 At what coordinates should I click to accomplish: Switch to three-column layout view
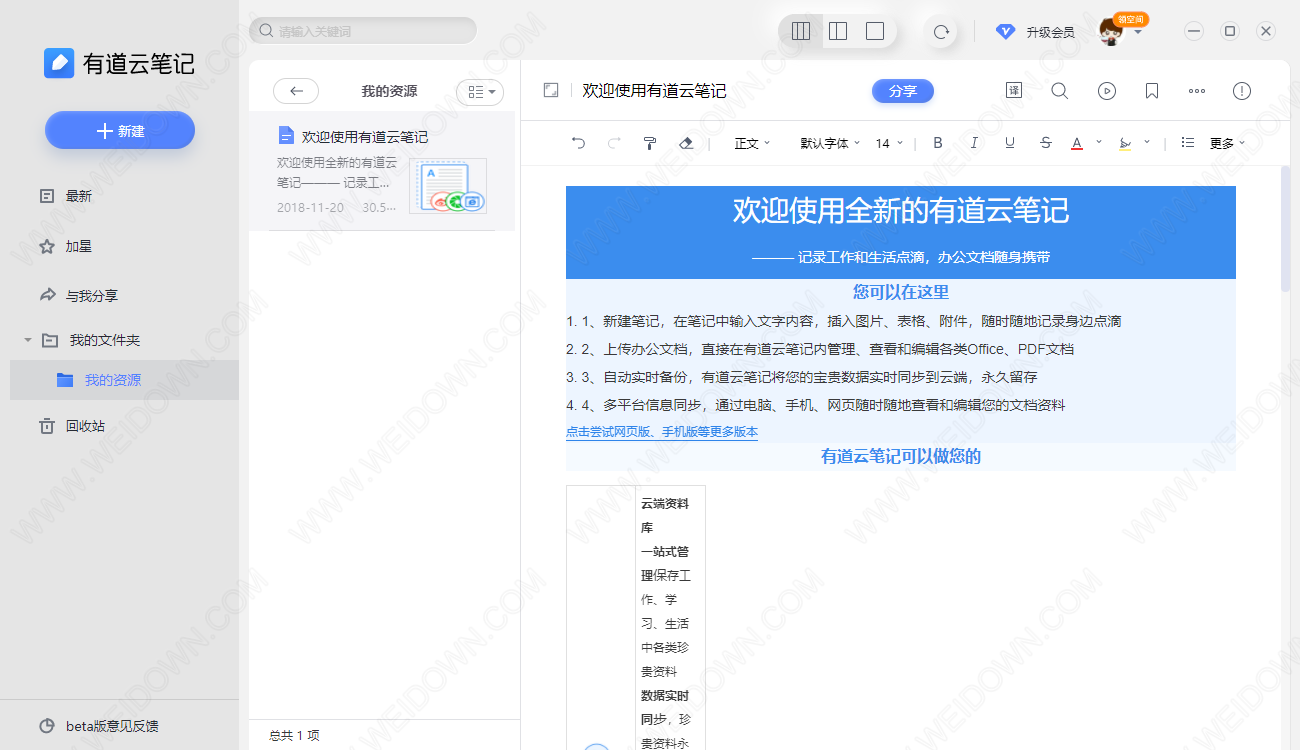[801, 31]
